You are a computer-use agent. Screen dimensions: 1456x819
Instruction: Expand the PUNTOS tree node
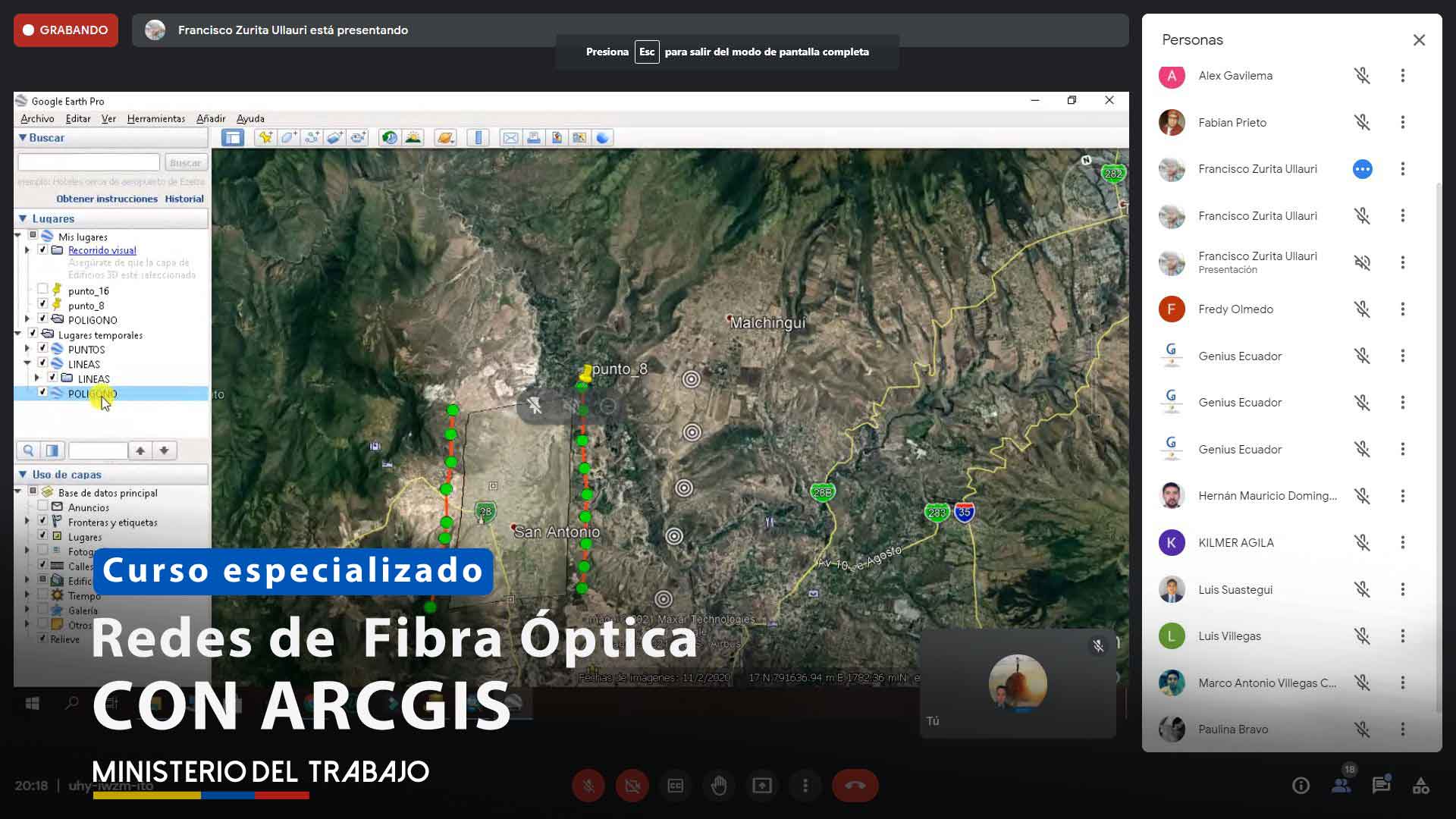point(27,348)
